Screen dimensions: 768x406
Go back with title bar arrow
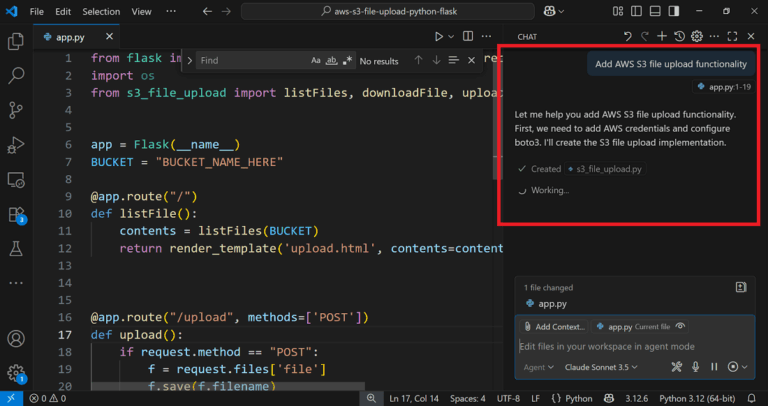coord(208,11)
